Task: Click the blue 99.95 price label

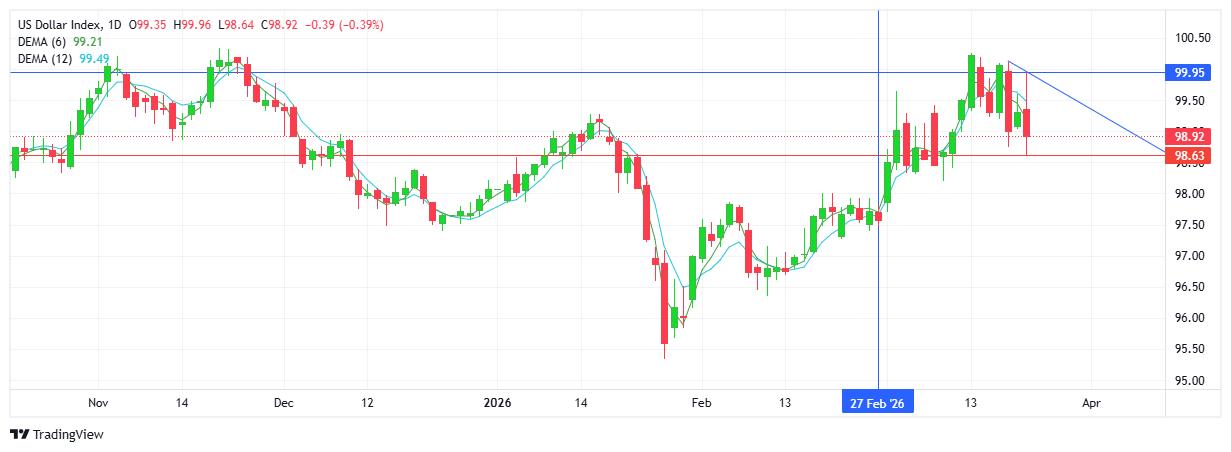Action: pos(1188,73)
